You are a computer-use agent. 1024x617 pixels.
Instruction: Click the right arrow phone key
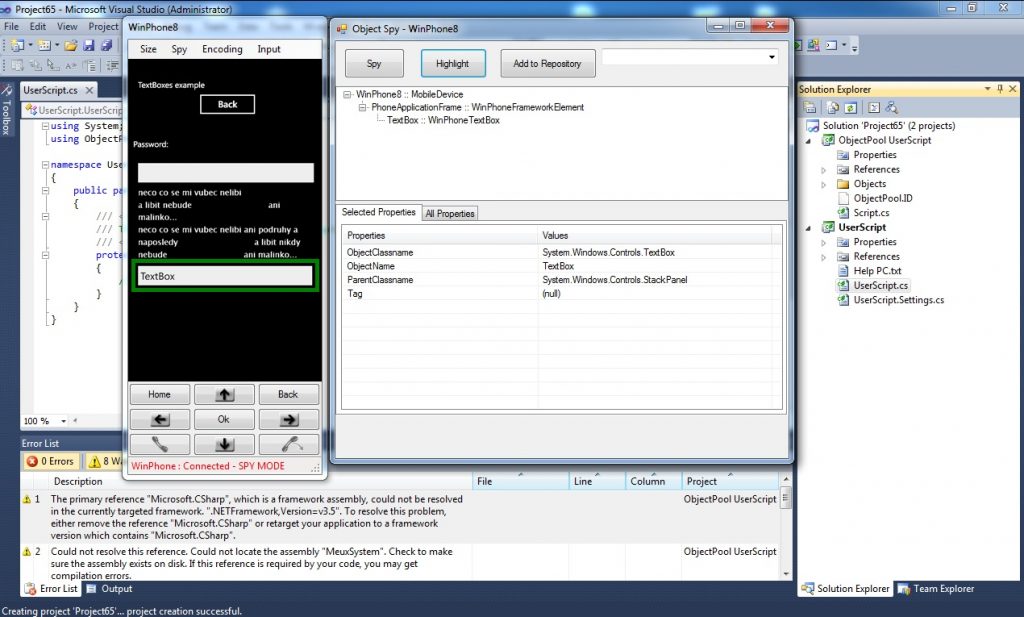click(x=289, y=419)
